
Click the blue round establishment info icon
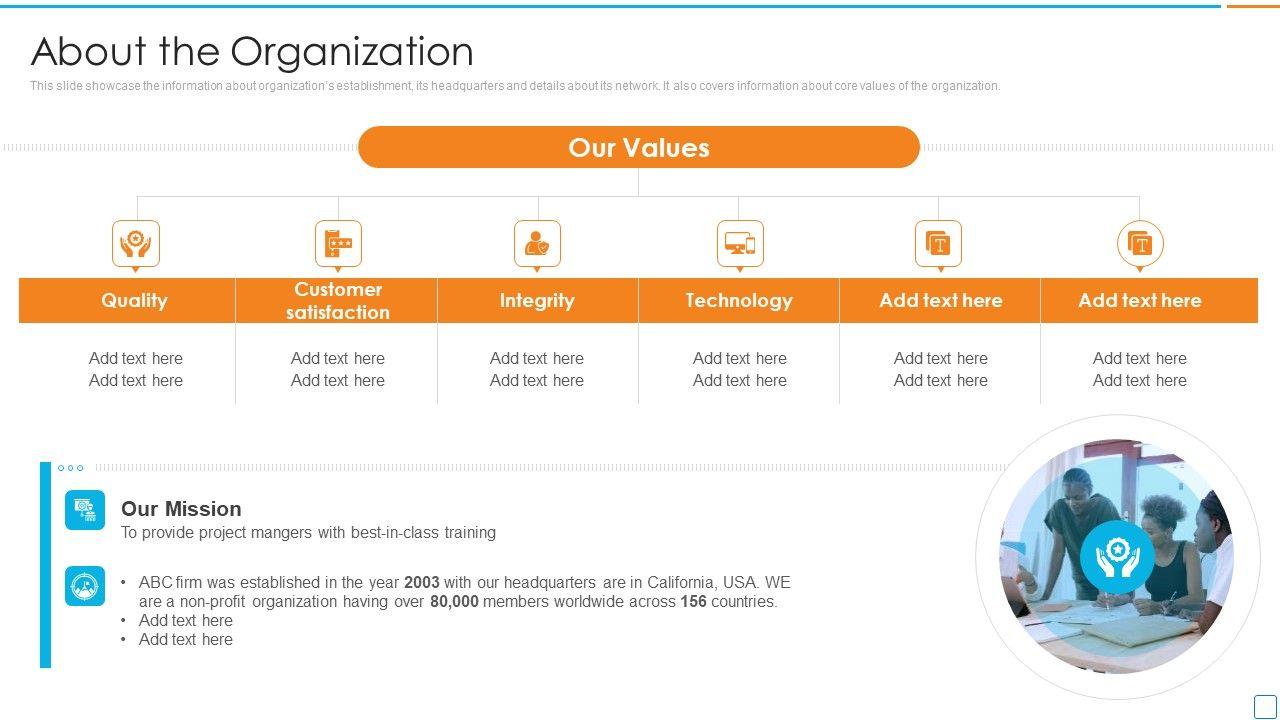pos(85,586)
